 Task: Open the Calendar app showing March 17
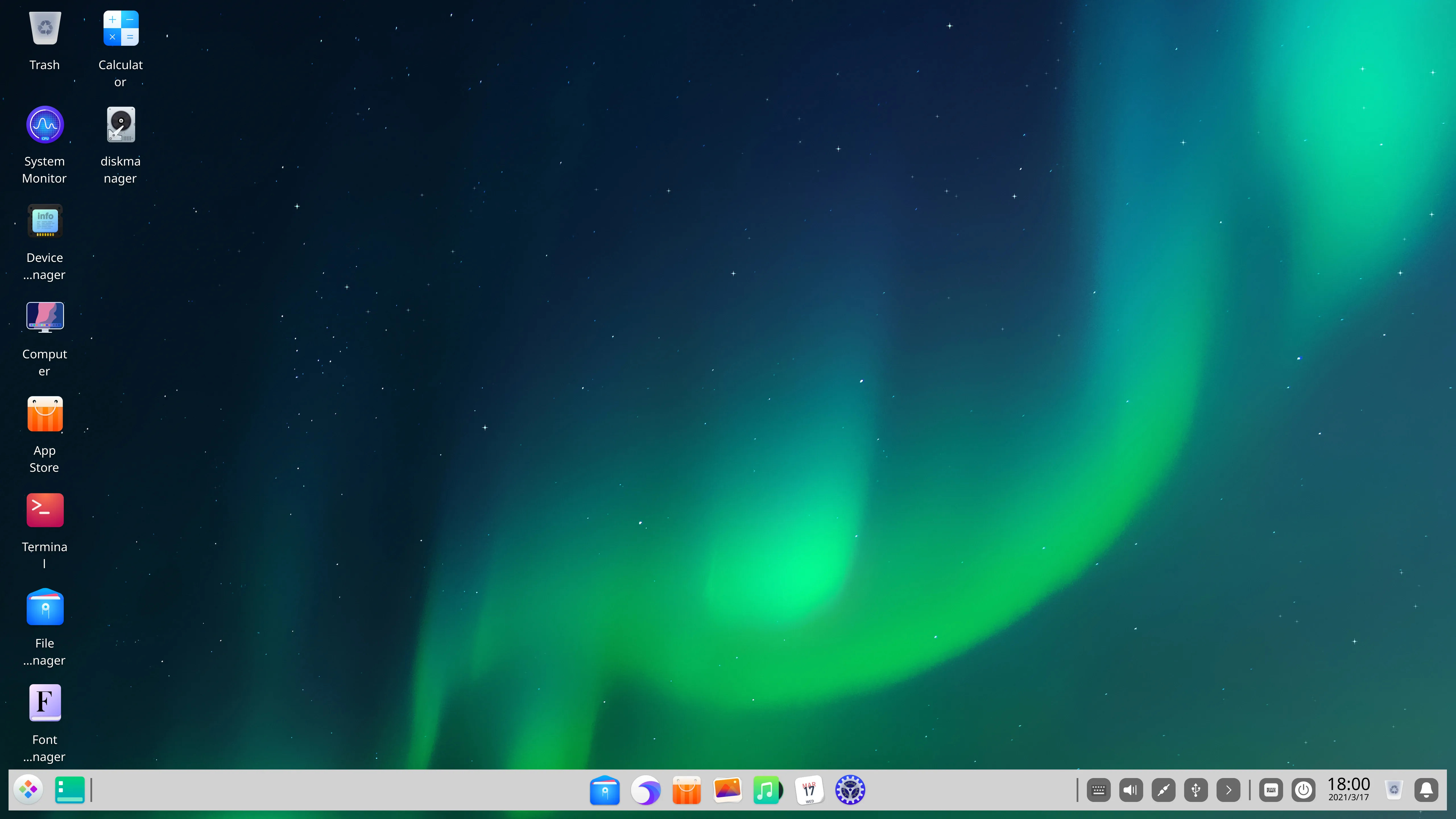(808, 790)
